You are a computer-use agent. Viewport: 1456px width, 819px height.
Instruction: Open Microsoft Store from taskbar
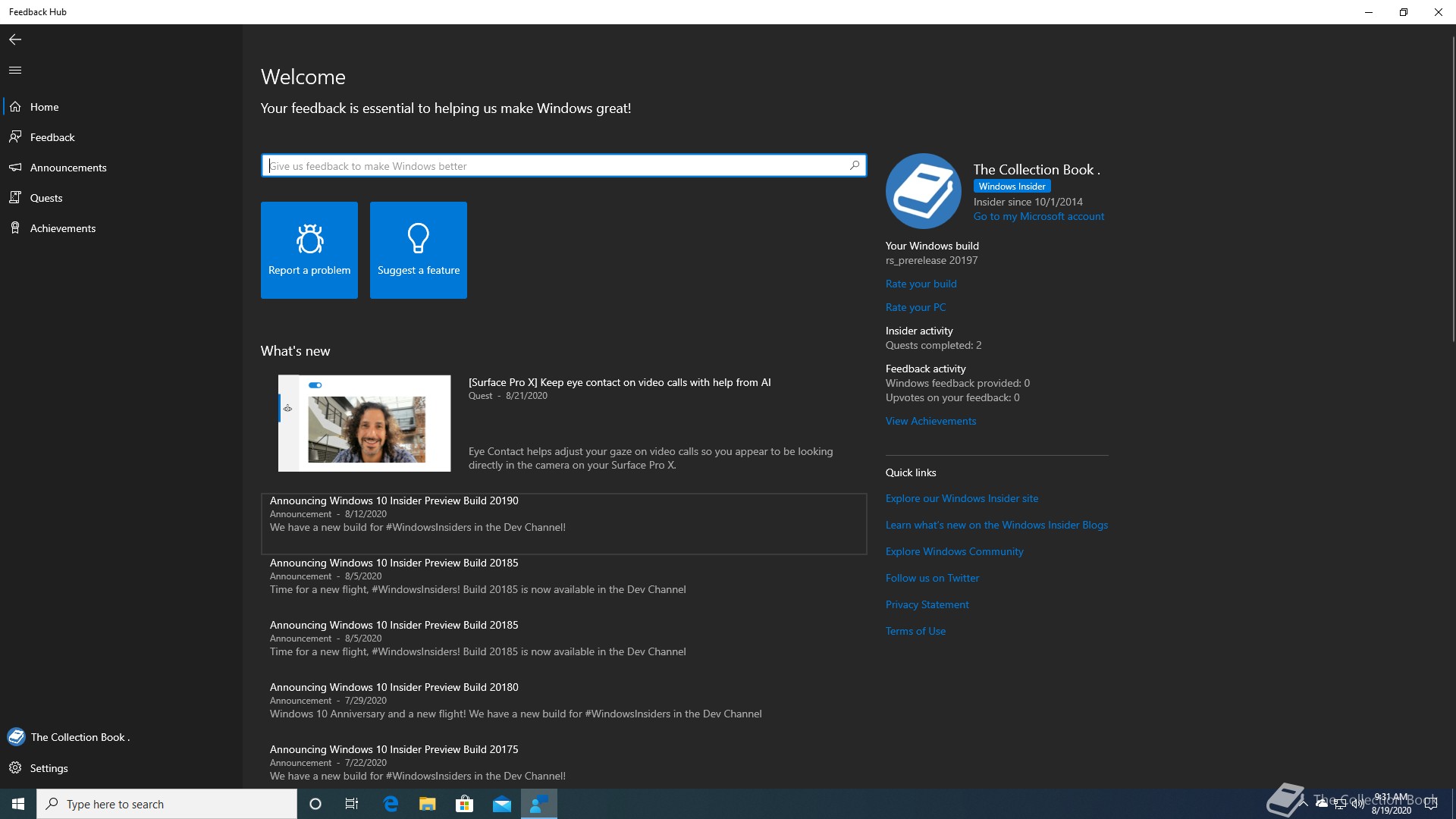point(464,804)
